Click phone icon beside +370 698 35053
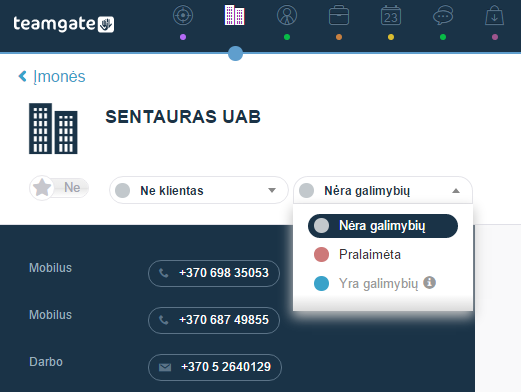Image resolution: width=521 pixels, height=392 pixels. click(x=163, y=273)
